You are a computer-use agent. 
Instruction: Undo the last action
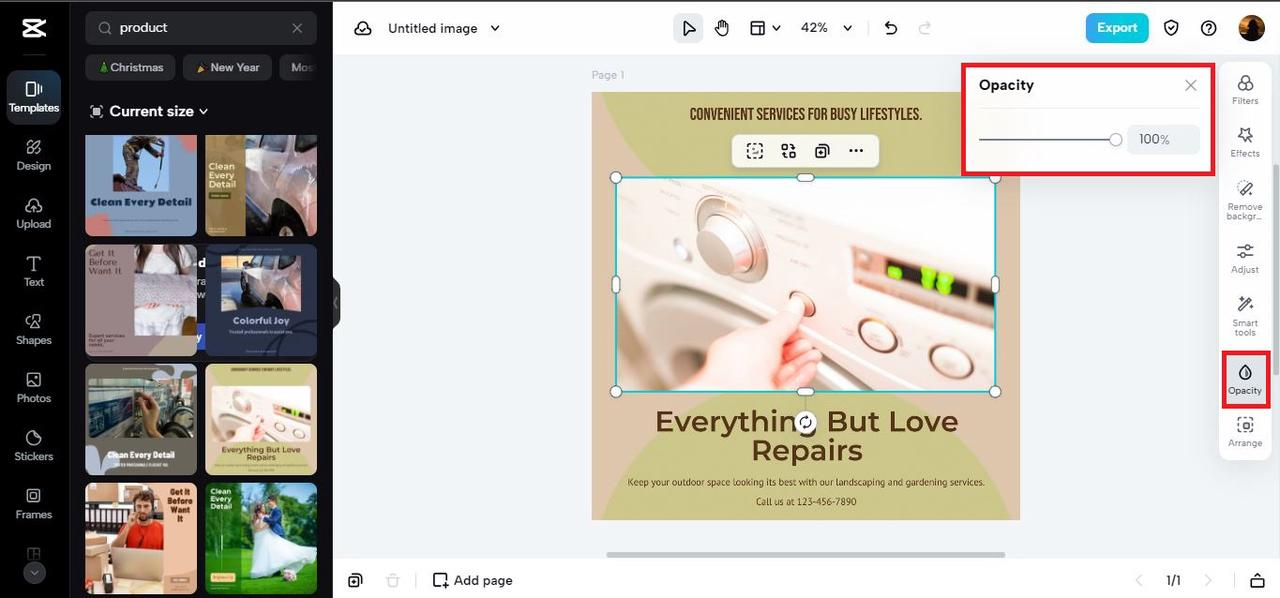click(x=890, y=28)
